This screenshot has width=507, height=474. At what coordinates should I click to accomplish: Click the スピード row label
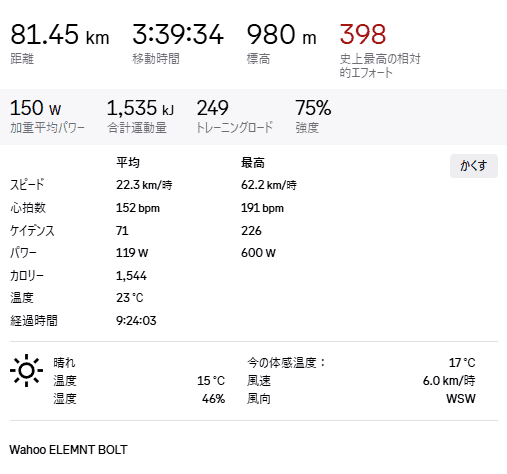[27, 185]
